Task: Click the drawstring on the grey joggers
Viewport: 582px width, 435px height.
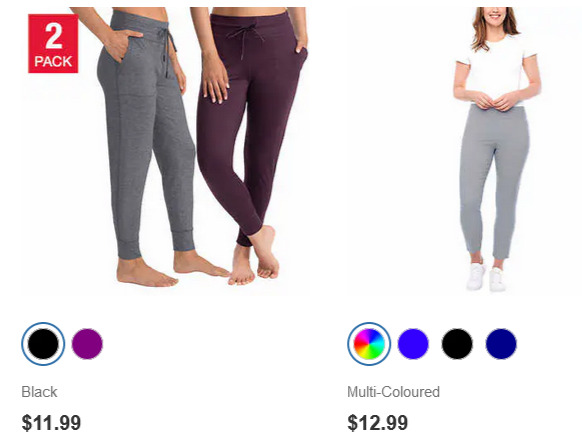Action: click(x=167, y=50)
